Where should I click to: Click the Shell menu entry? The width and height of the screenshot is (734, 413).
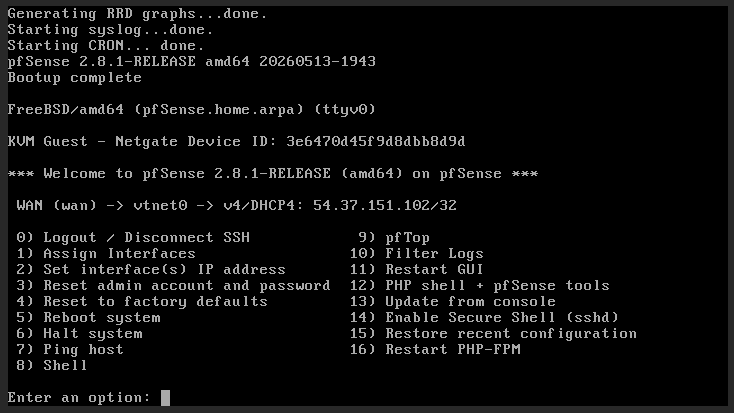point(52,365)
